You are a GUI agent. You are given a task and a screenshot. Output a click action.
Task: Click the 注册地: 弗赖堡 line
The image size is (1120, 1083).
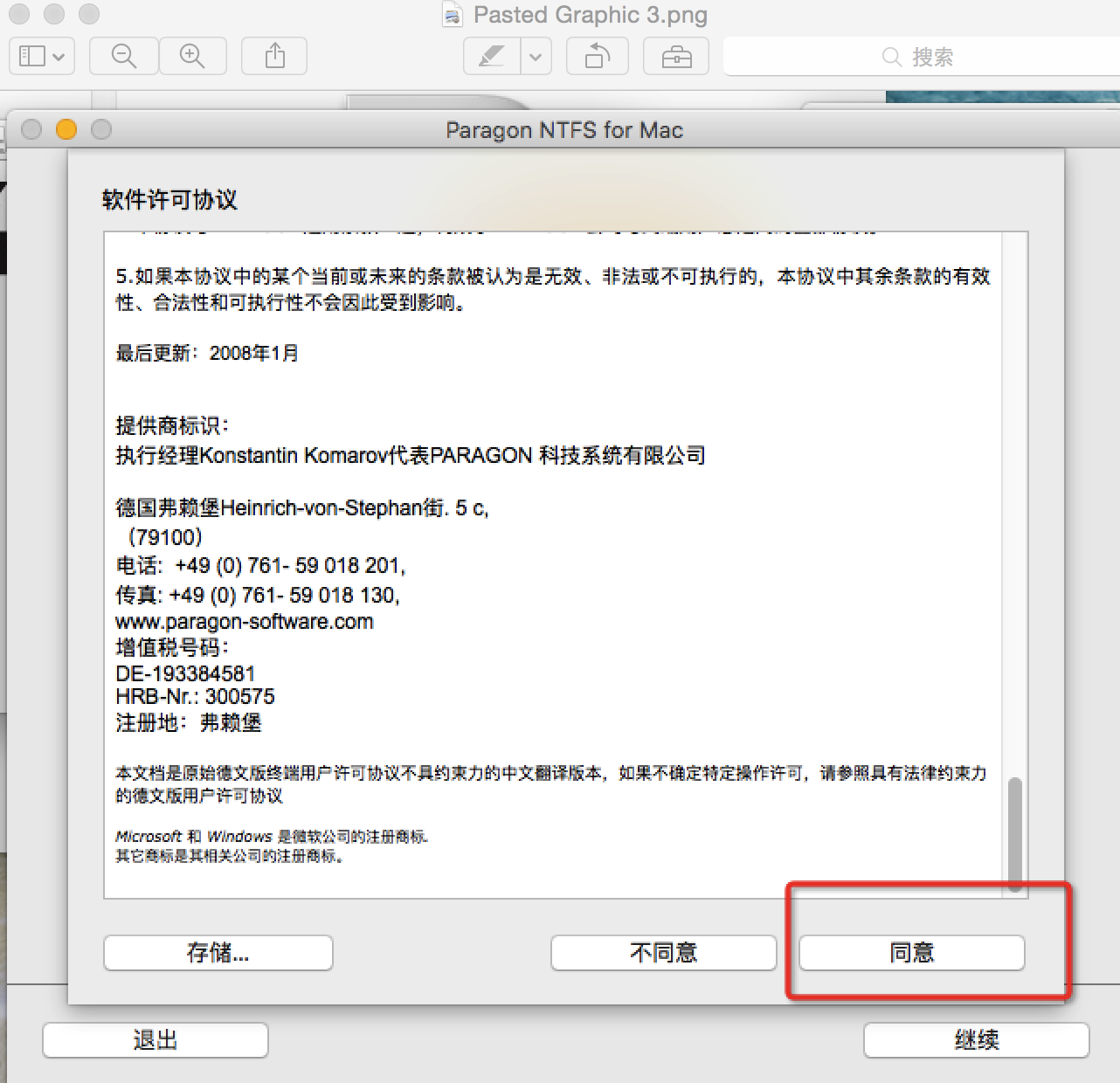189,723
